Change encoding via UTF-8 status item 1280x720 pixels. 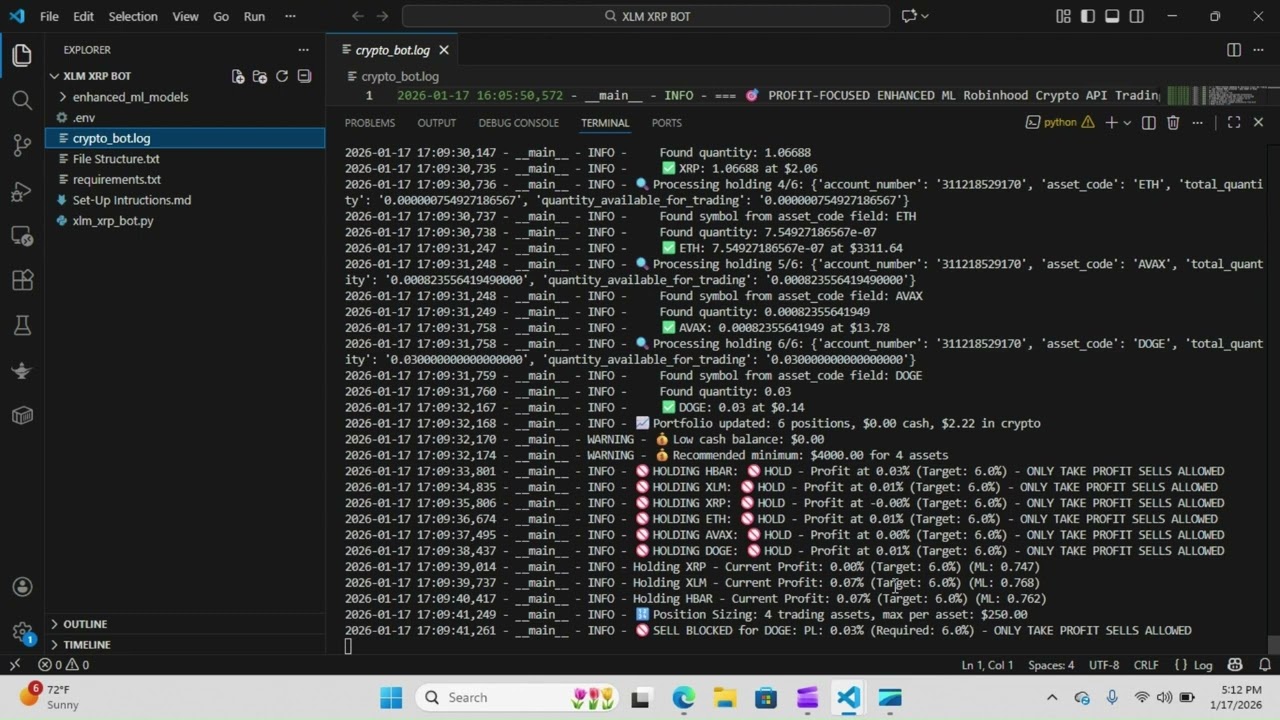(1104, 665)
